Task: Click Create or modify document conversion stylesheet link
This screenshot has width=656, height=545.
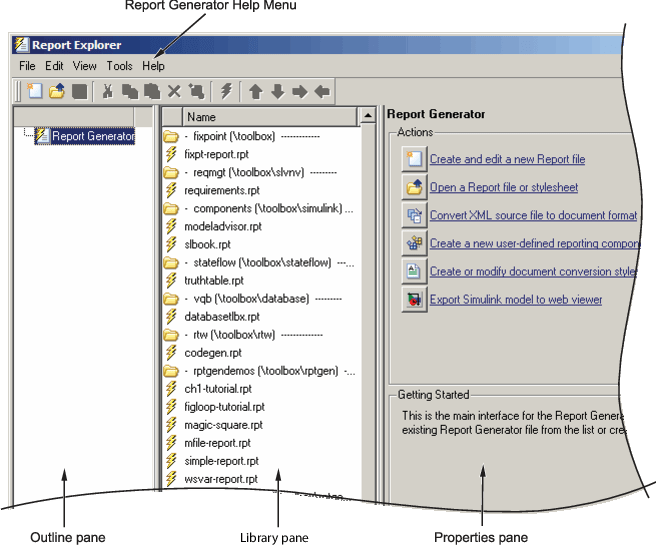Action: pyautogui.click(x=533, y=271)
